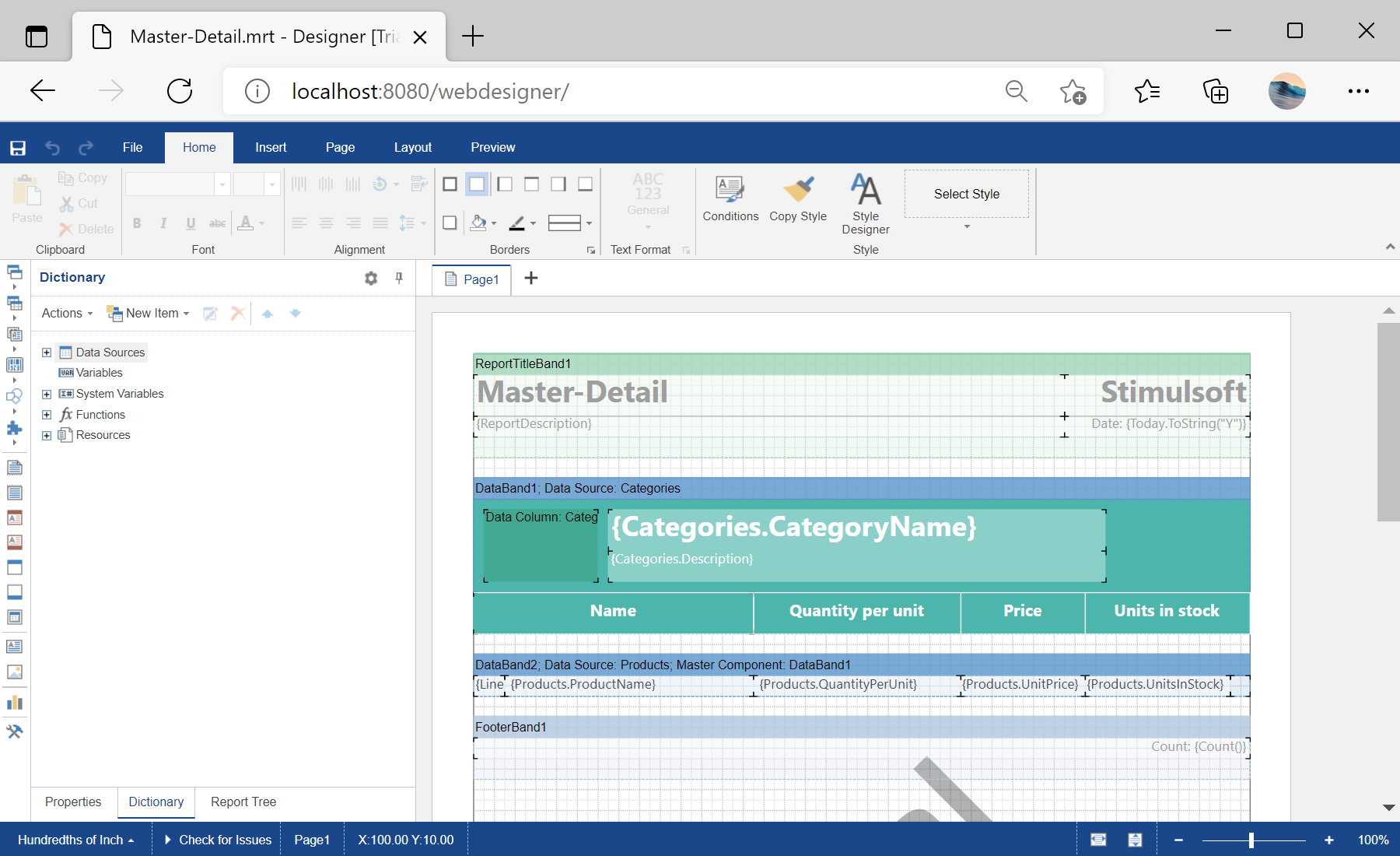Click the Redo arrow icon
The height and width of the screenshot is (856, 1400).
(86, 148)
